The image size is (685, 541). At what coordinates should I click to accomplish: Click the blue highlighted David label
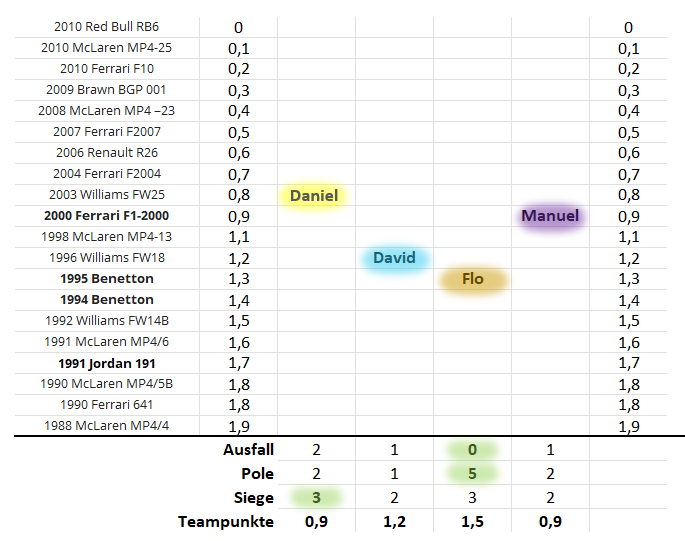tap(394, 258)
